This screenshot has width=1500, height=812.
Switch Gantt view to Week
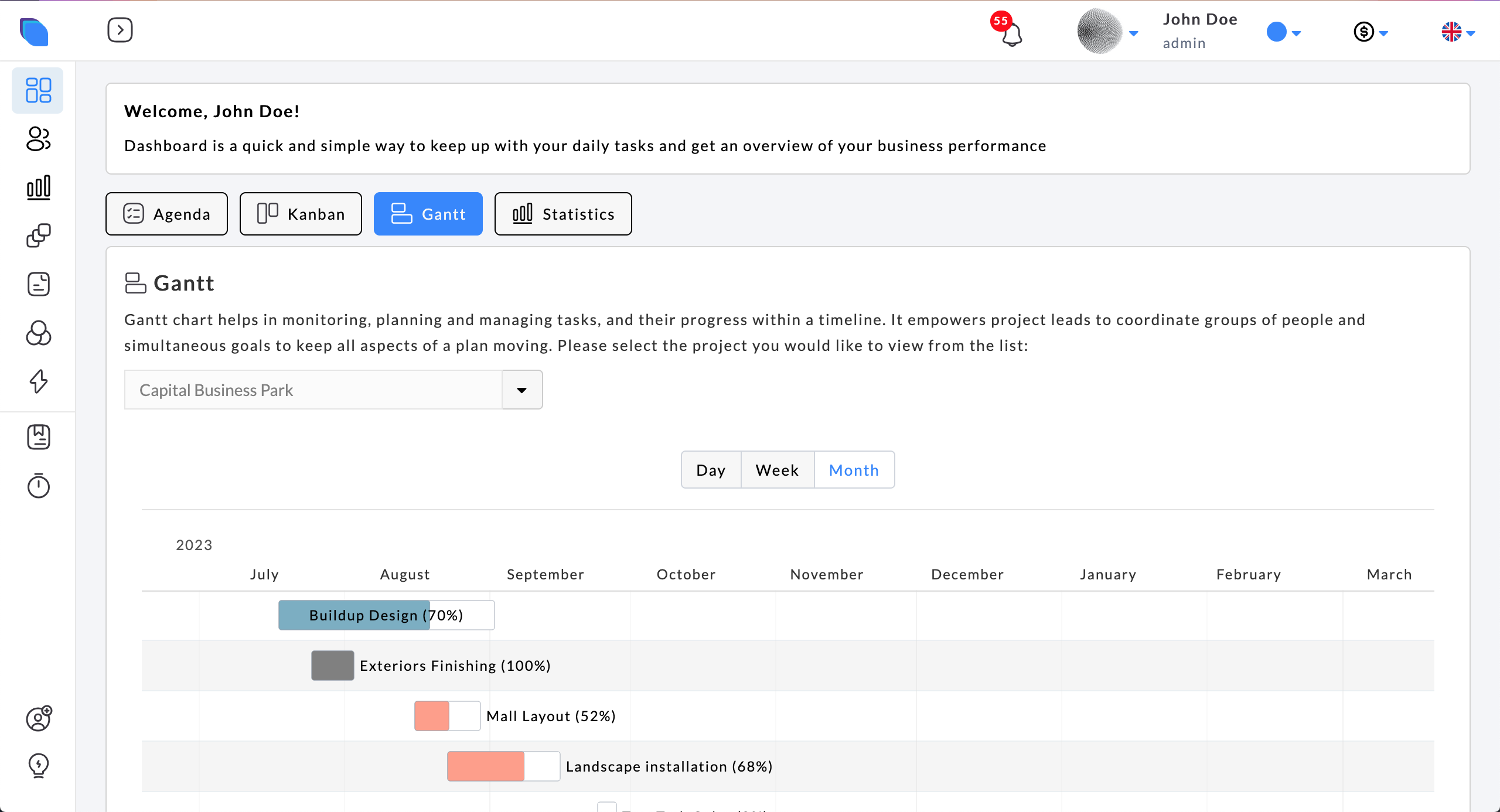click(777, 470)
